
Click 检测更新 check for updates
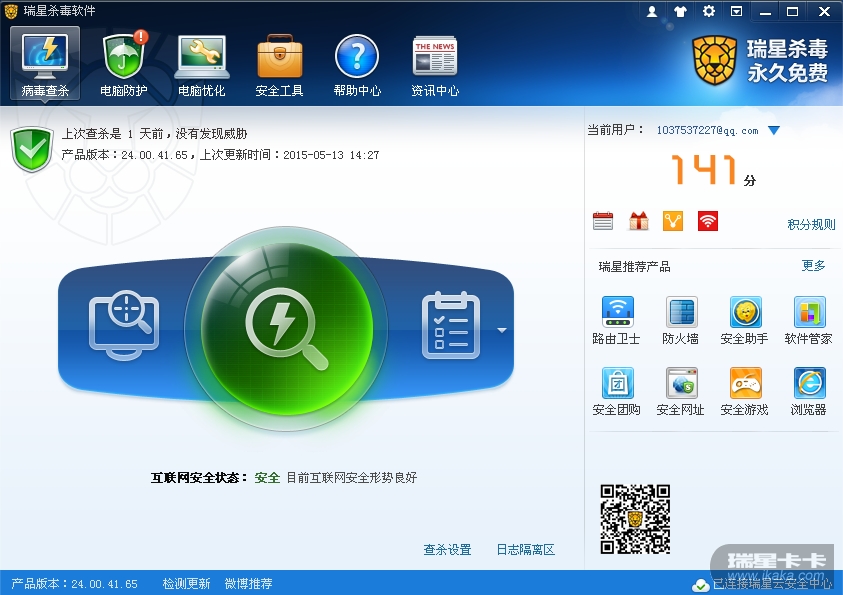(187, 584)
